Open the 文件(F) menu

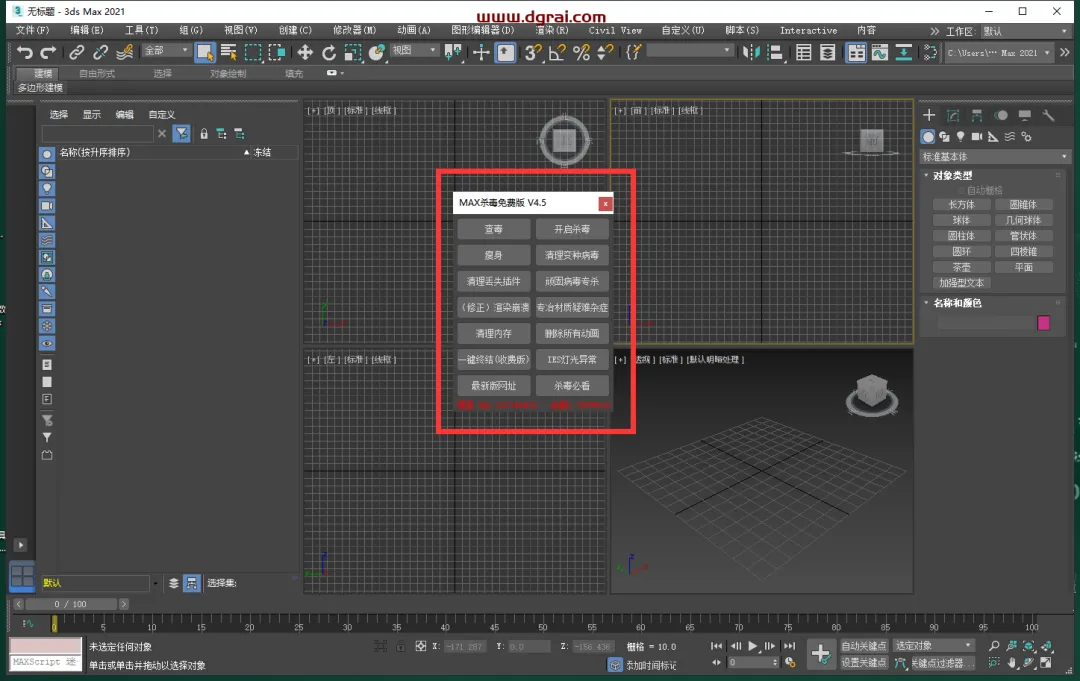(32, 30)
